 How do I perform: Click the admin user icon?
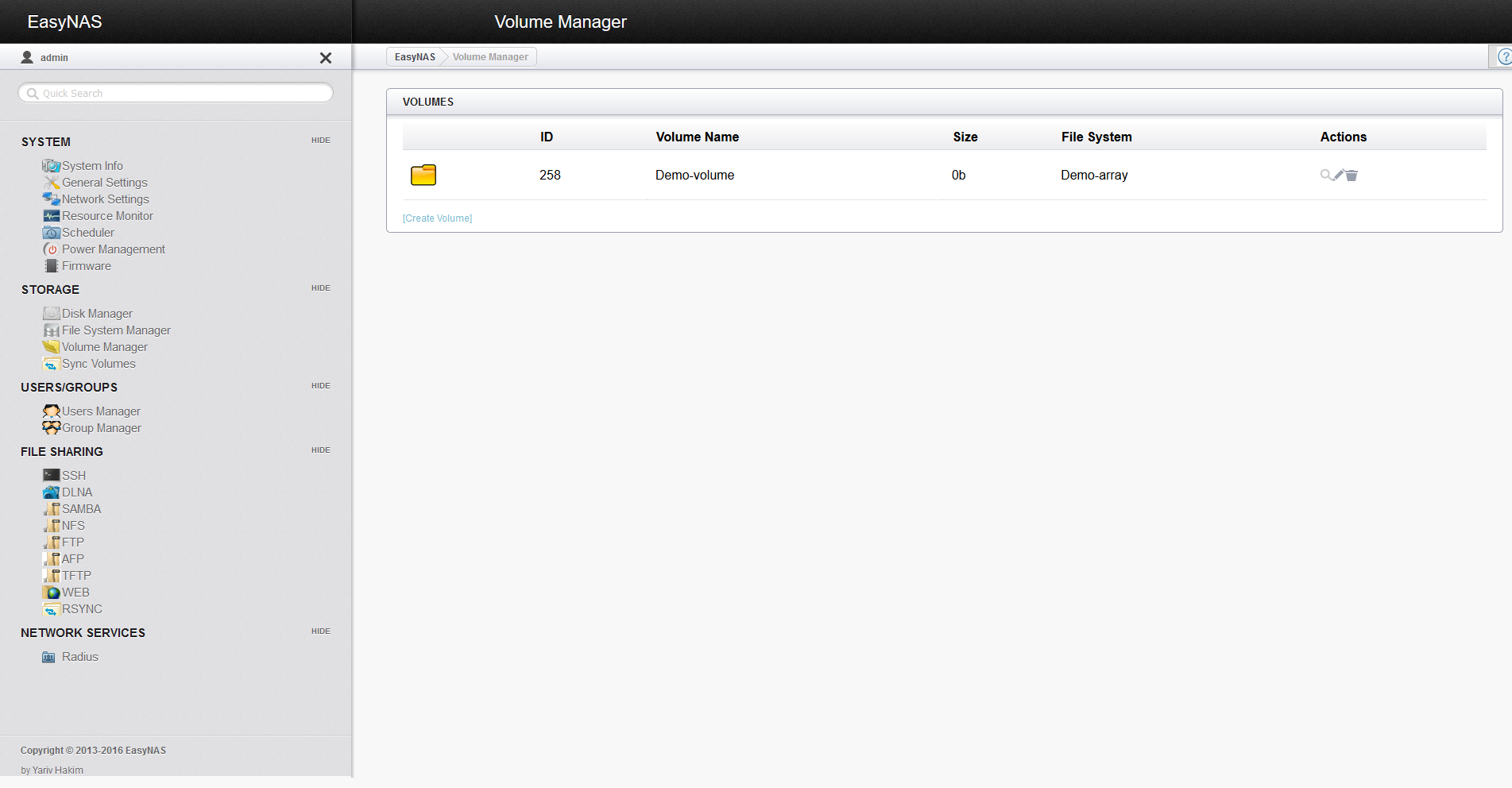(27, 57)
